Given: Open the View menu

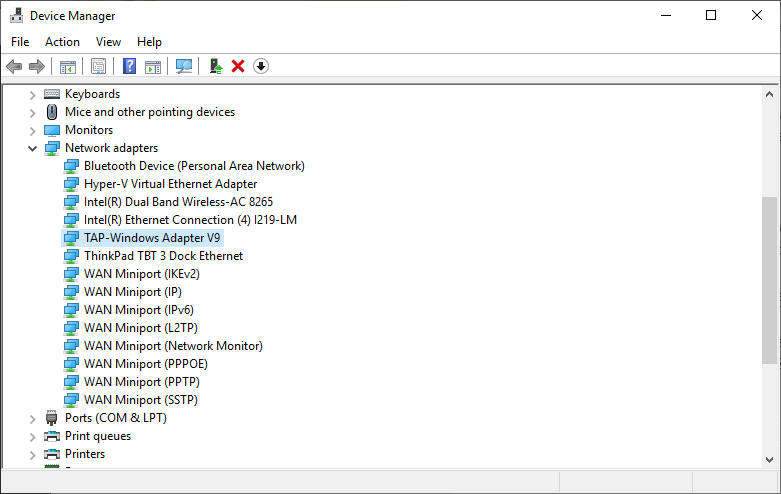Looking at the screenshot, I should pyautogui.click(x=108, y=42).
